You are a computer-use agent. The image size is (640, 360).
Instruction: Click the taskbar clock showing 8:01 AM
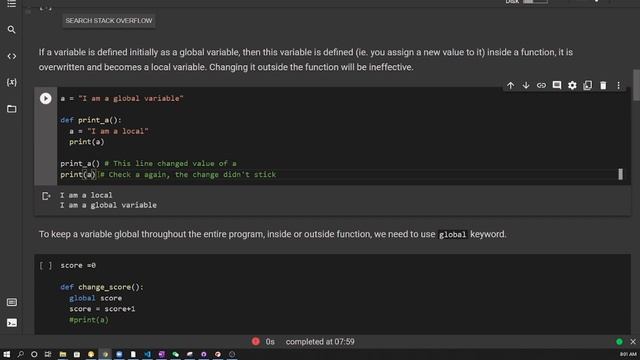628,354
